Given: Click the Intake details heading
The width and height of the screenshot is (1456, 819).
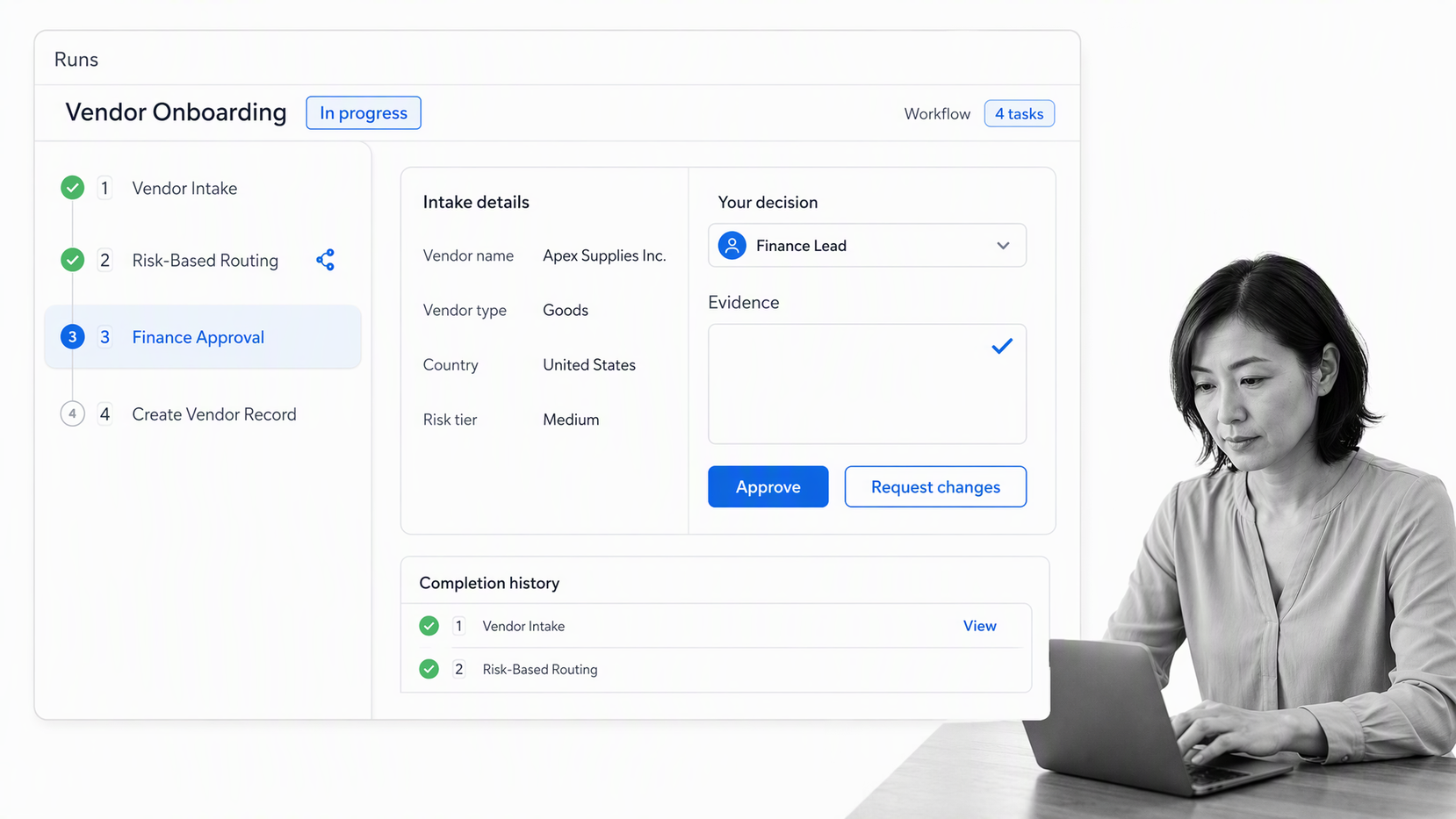Looking at the screenshot, I should (476, 202).
